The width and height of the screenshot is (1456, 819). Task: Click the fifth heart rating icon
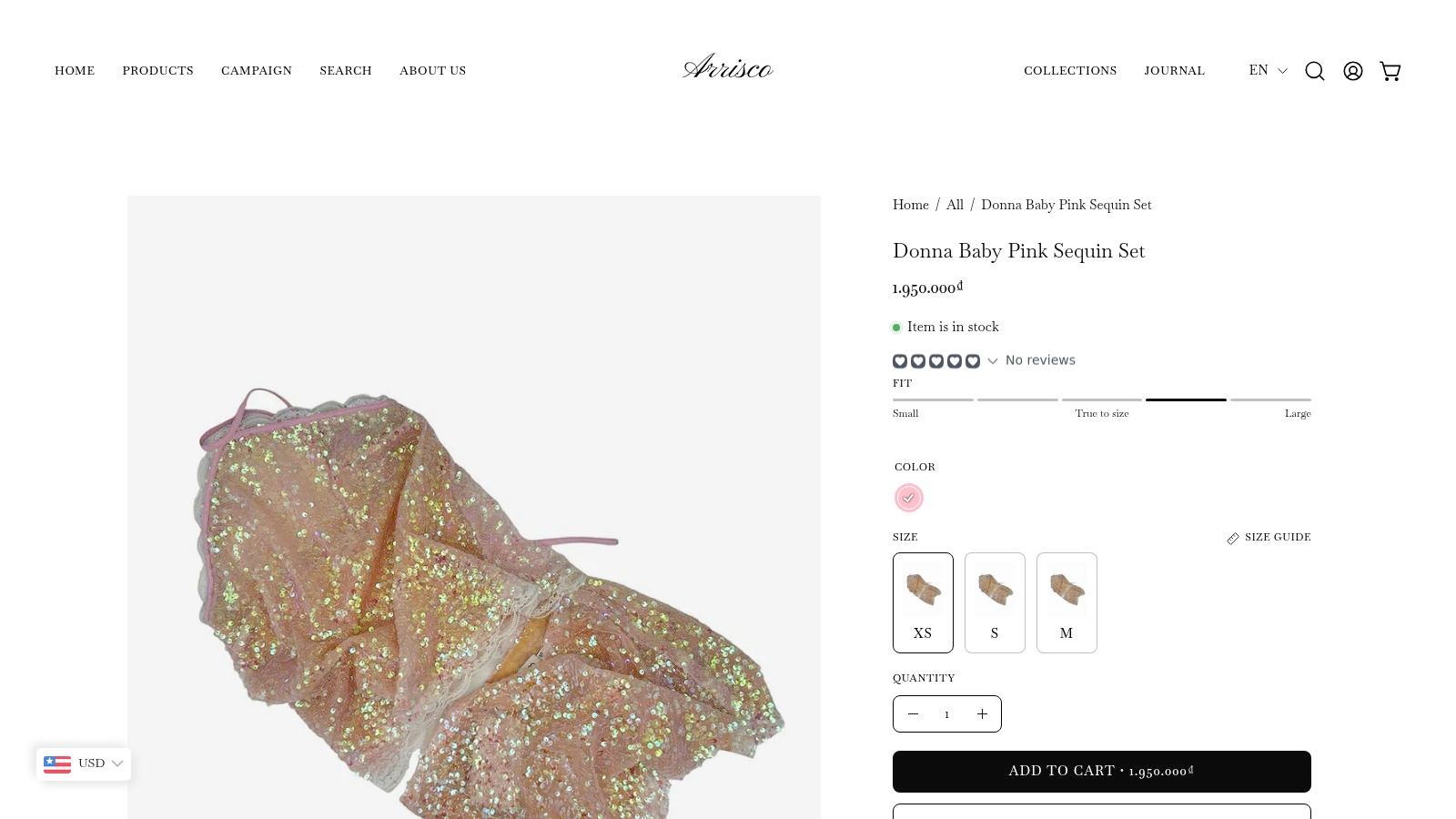click(x=972, y=360)
